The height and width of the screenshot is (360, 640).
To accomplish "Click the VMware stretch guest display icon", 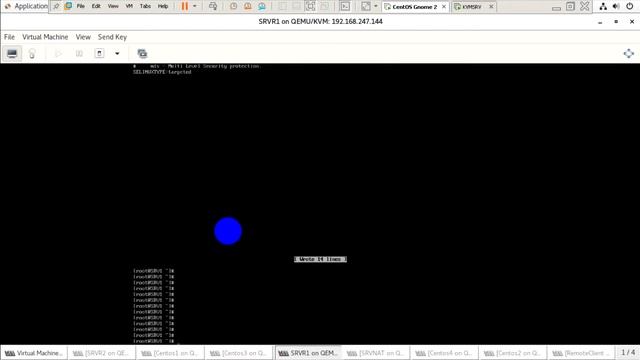I will 366,6.
